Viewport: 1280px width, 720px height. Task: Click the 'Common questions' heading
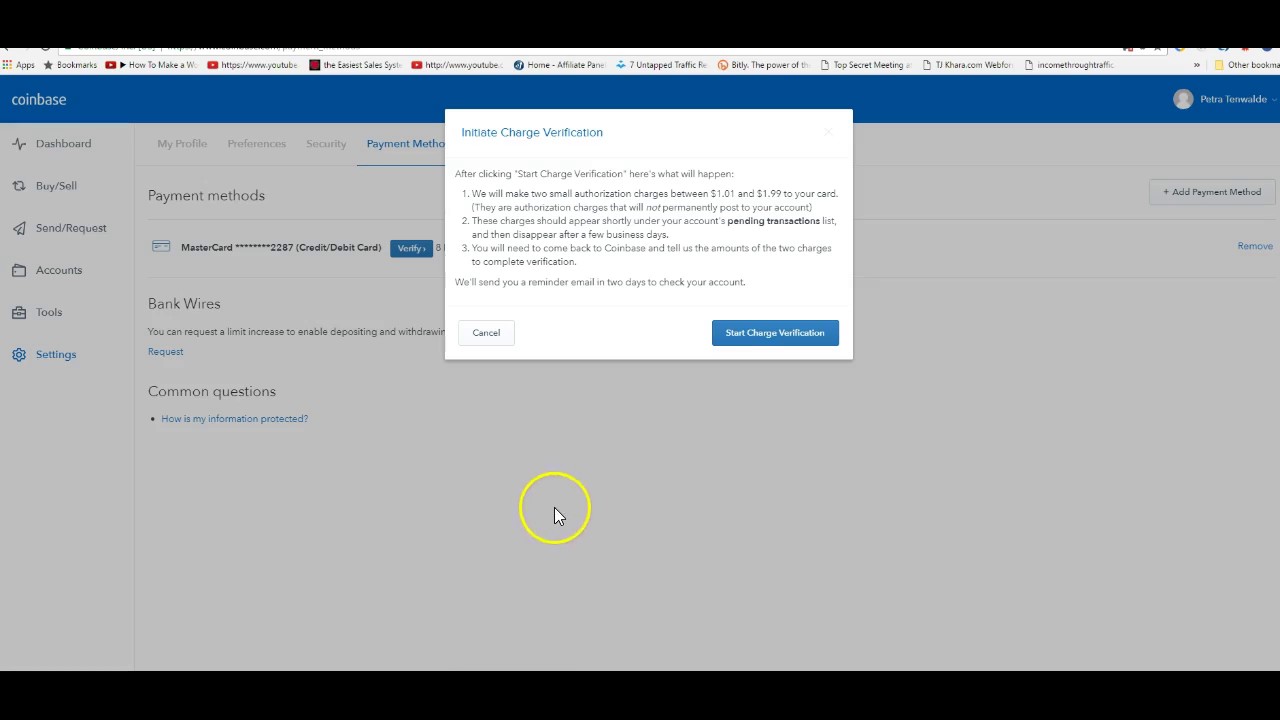point(212,392)
